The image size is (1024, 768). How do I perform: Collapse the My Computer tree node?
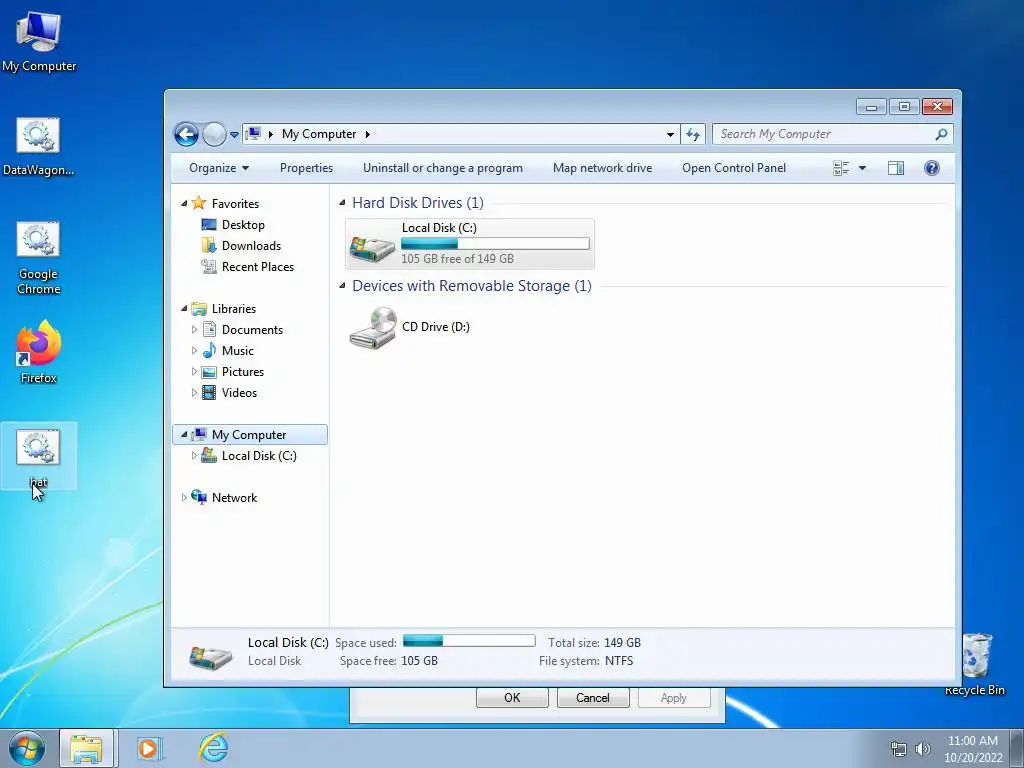click(x=184, y=434)
